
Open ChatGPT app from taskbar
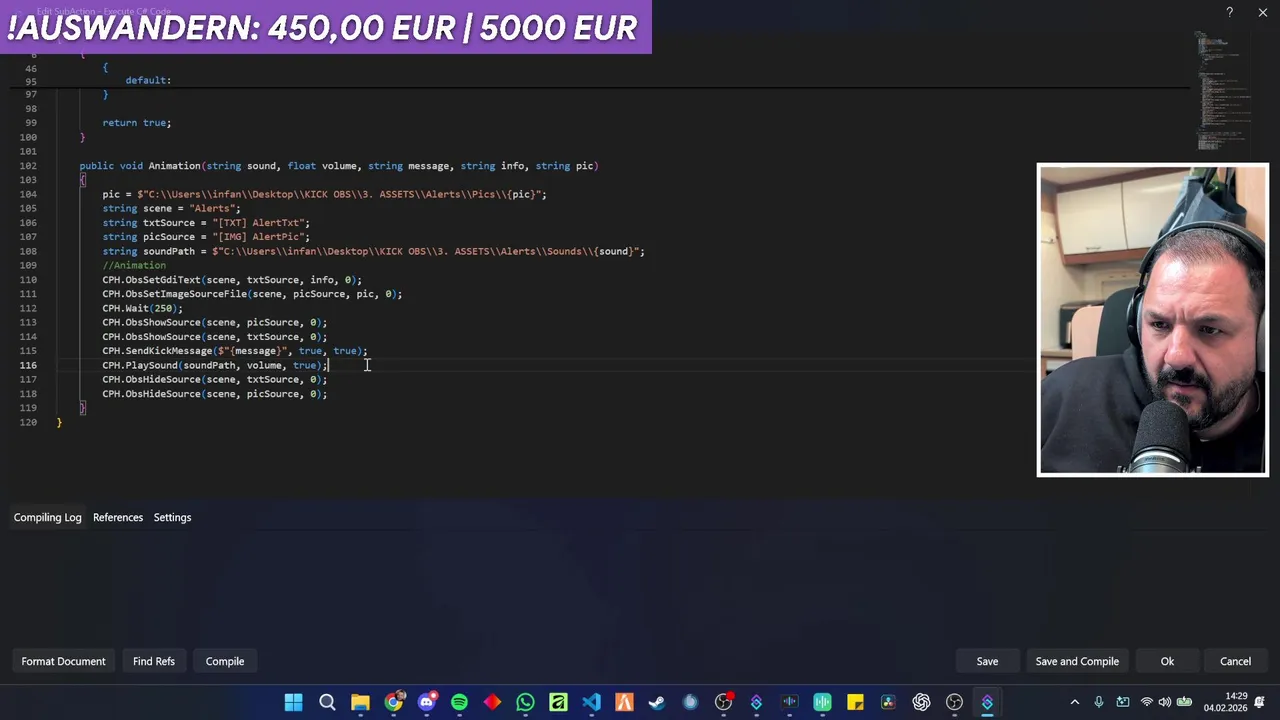pos(921,702)
